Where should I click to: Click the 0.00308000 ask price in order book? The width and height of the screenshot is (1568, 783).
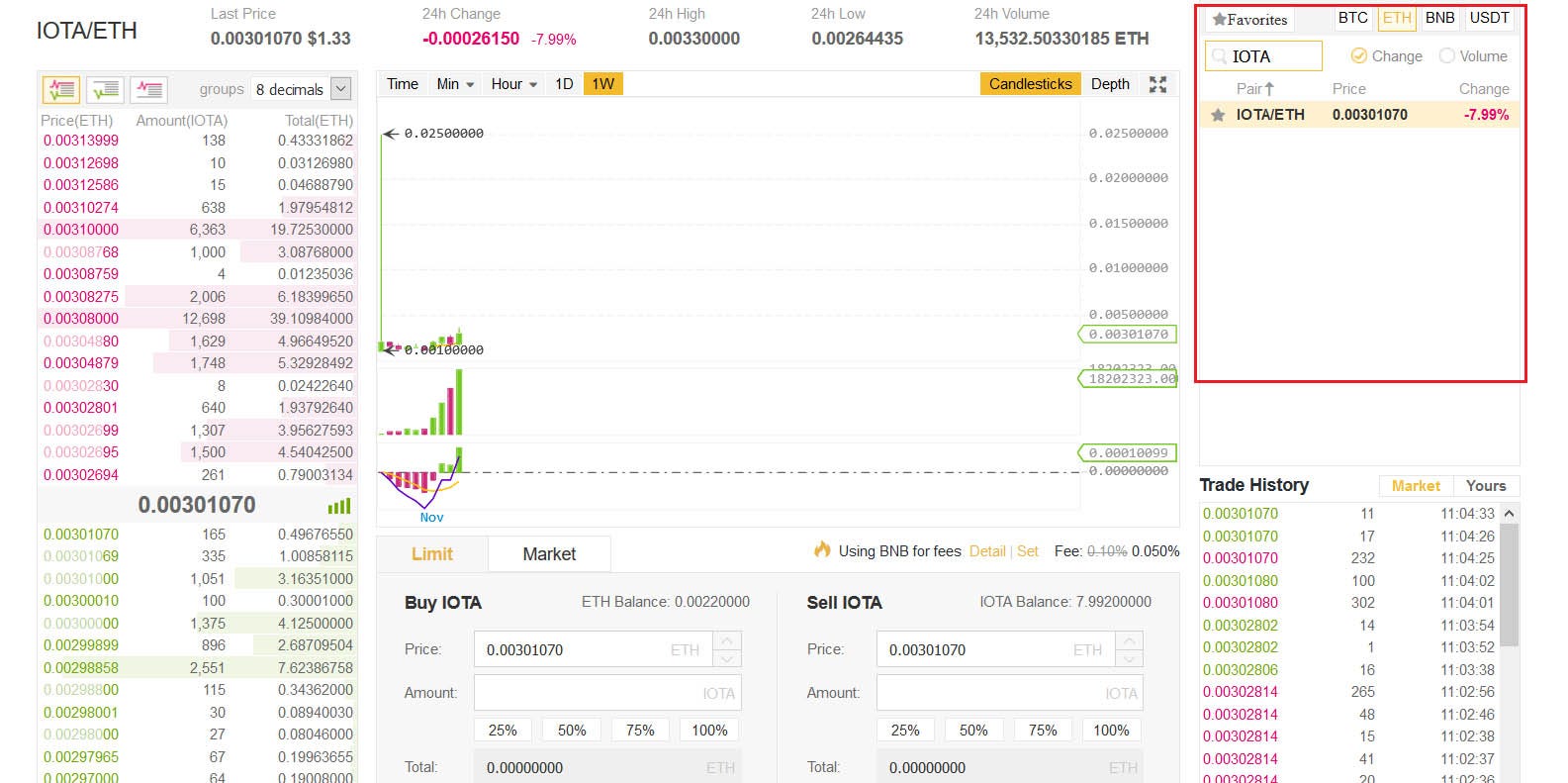pyautogui.click(x=81, y=319)
